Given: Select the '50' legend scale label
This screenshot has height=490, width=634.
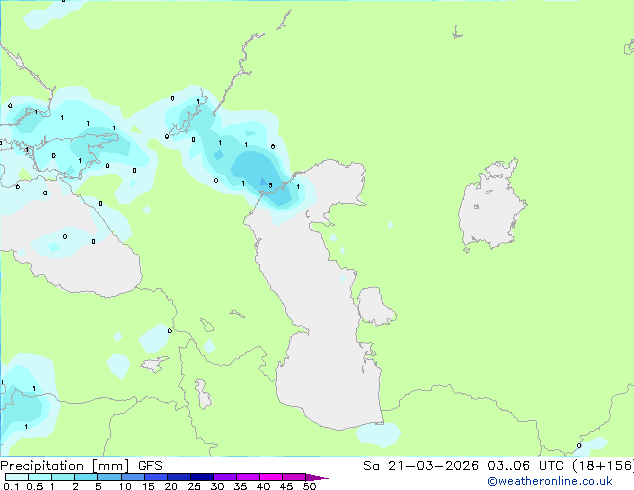Looking at the screenshot, I should pos(309,486).
